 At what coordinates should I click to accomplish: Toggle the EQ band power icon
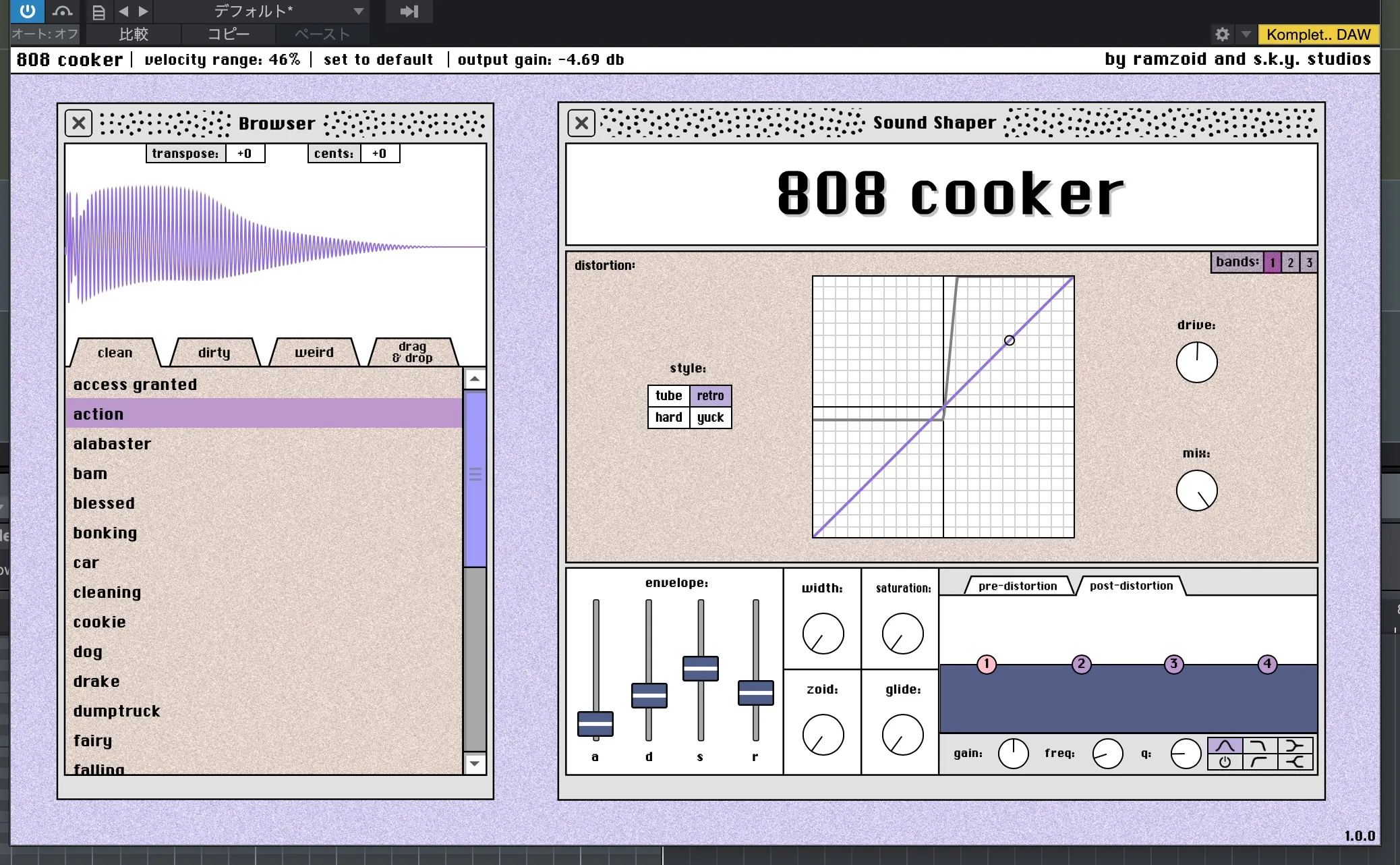coord(1225,762)
